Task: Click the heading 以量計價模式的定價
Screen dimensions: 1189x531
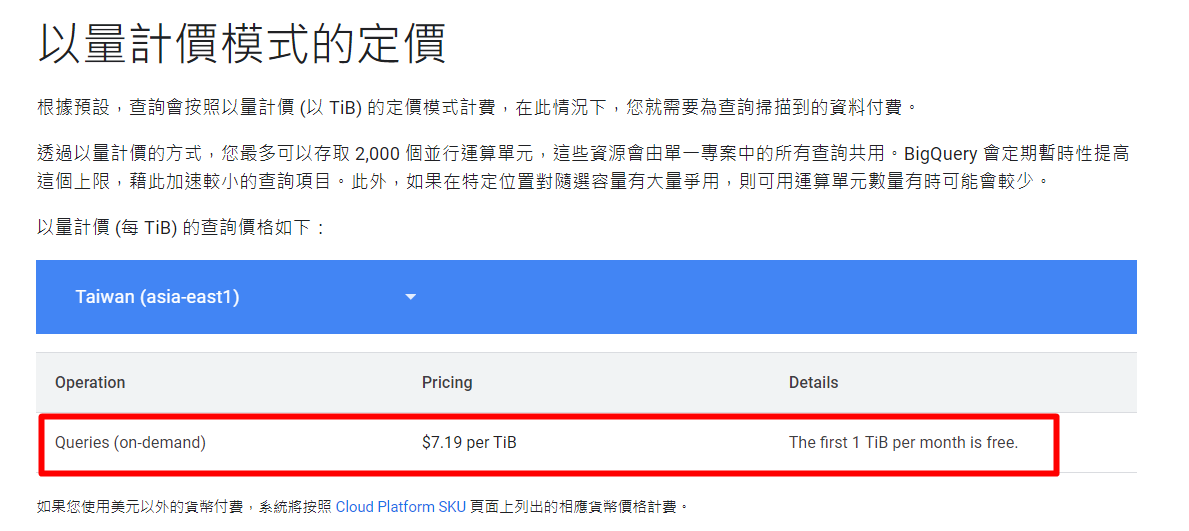Action: click(242, 45)
